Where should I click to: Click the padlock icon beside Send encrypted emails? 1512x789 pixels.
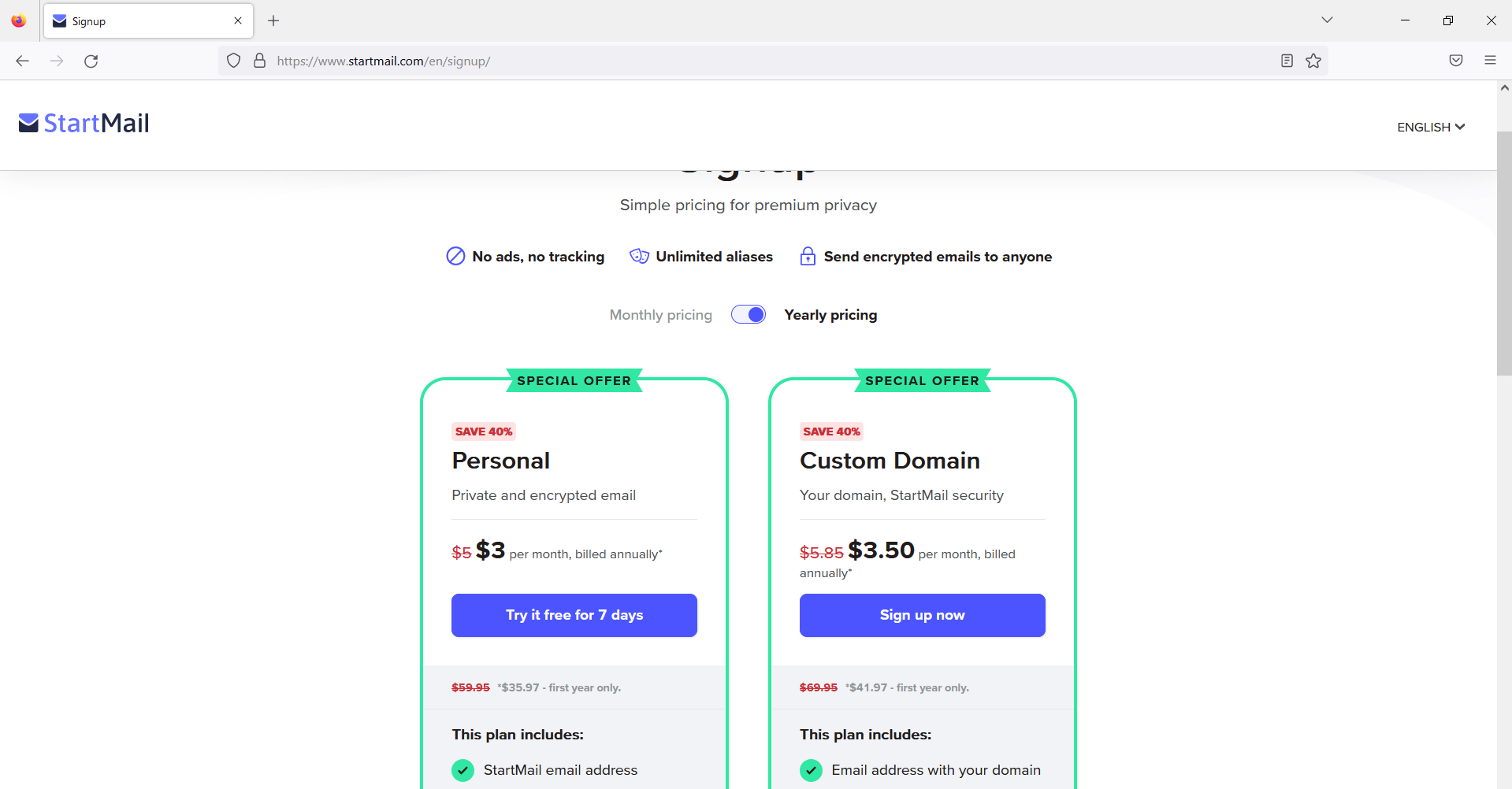click(808, 256)
